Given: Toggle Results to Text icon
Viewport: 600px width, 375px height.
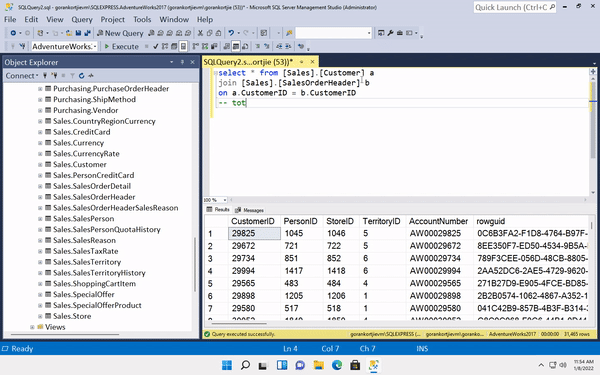Looking at the screenshot, I should pos(227,47).
